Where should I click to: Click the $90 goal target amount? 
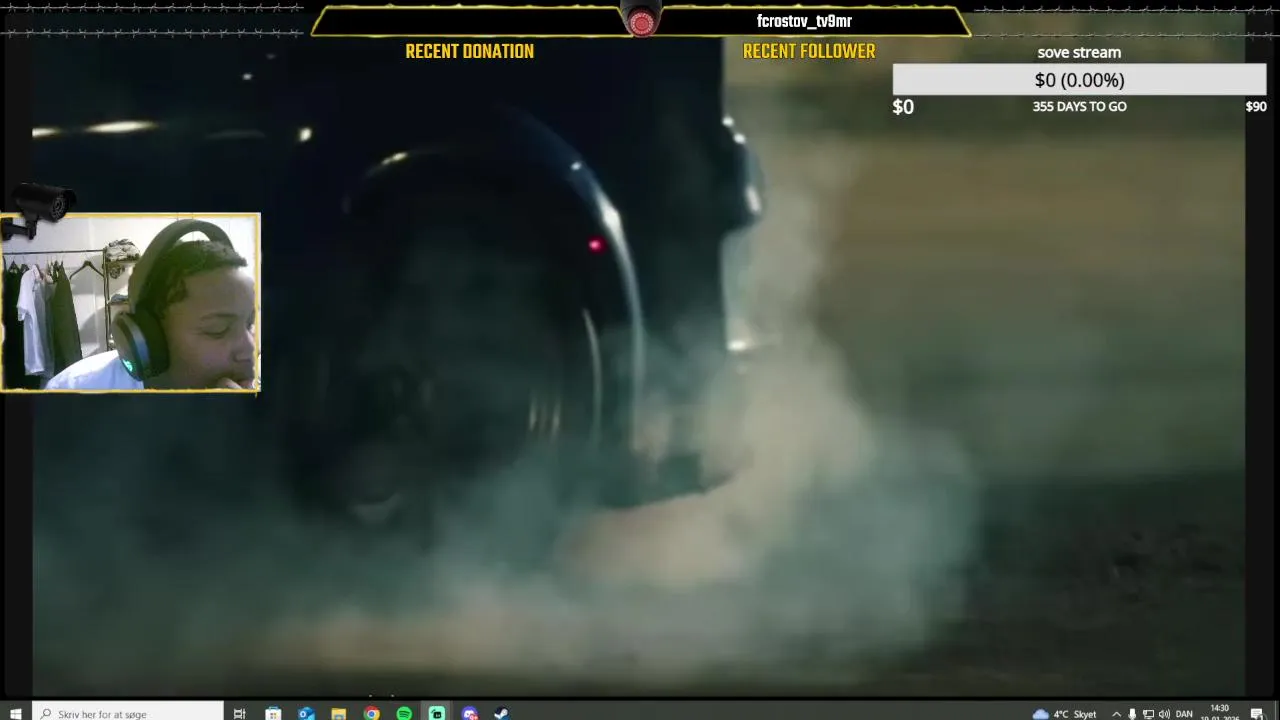(1256, 106)
